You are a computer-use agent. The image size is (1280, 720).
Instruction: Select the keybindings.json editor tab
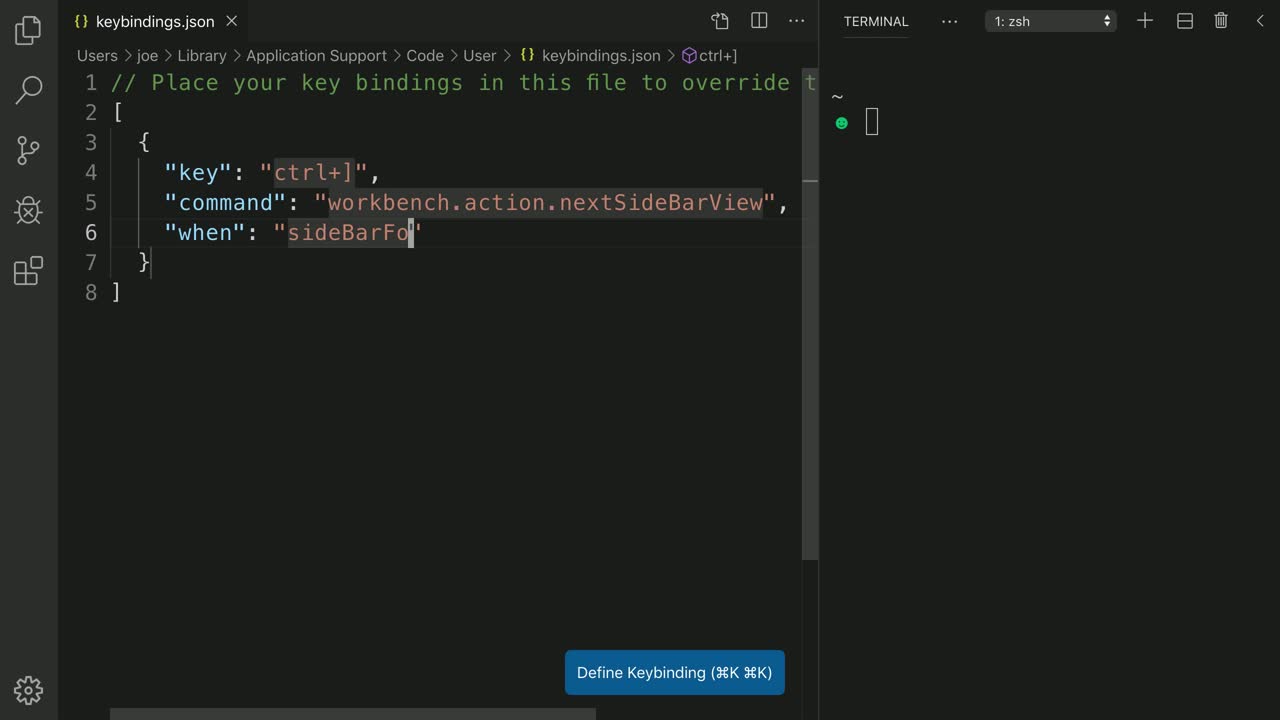pyautogui.click(x=154, y=21)
